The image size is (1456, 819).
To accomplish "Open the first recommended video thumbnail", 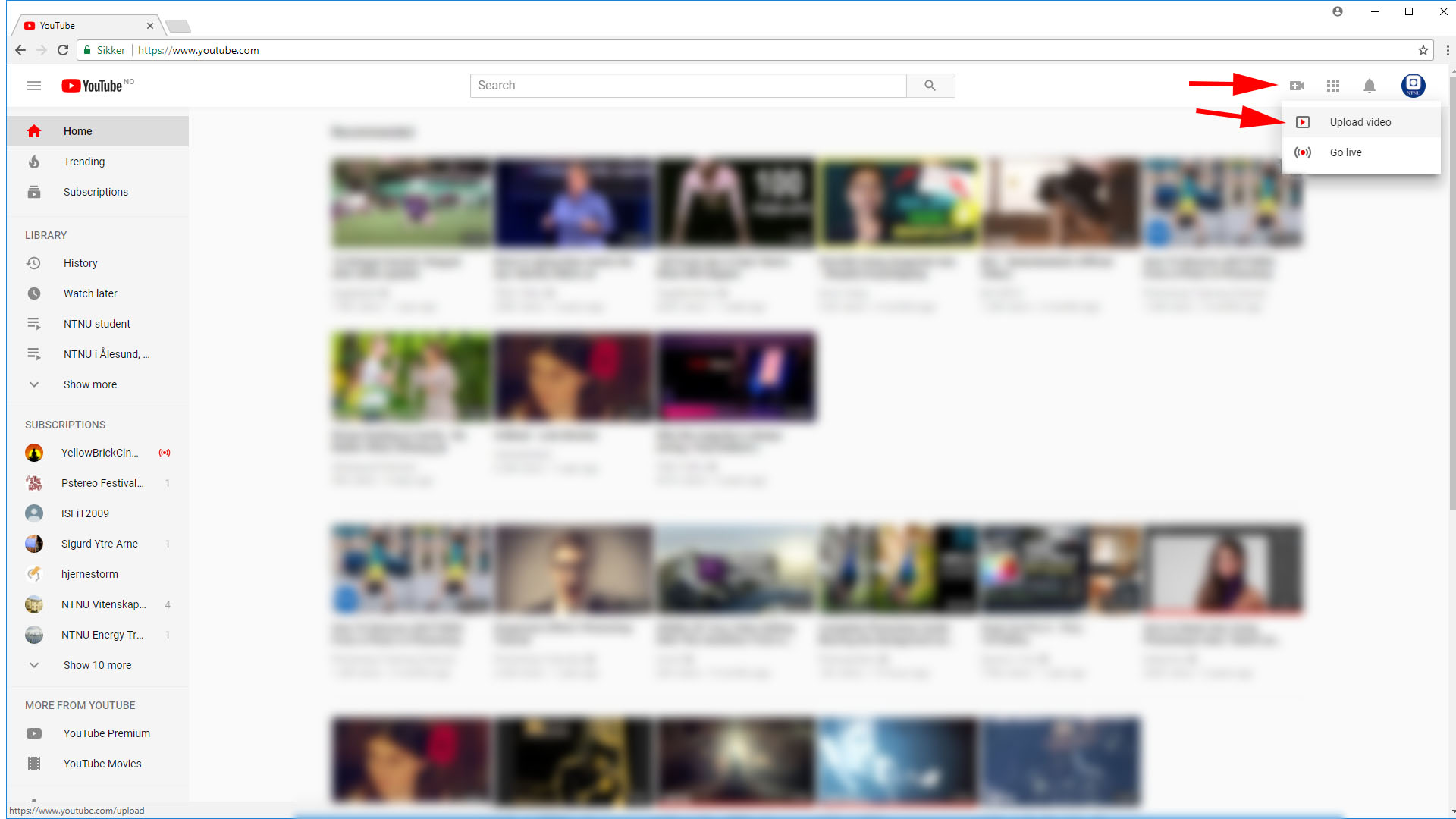I will (x=412, y=203).
